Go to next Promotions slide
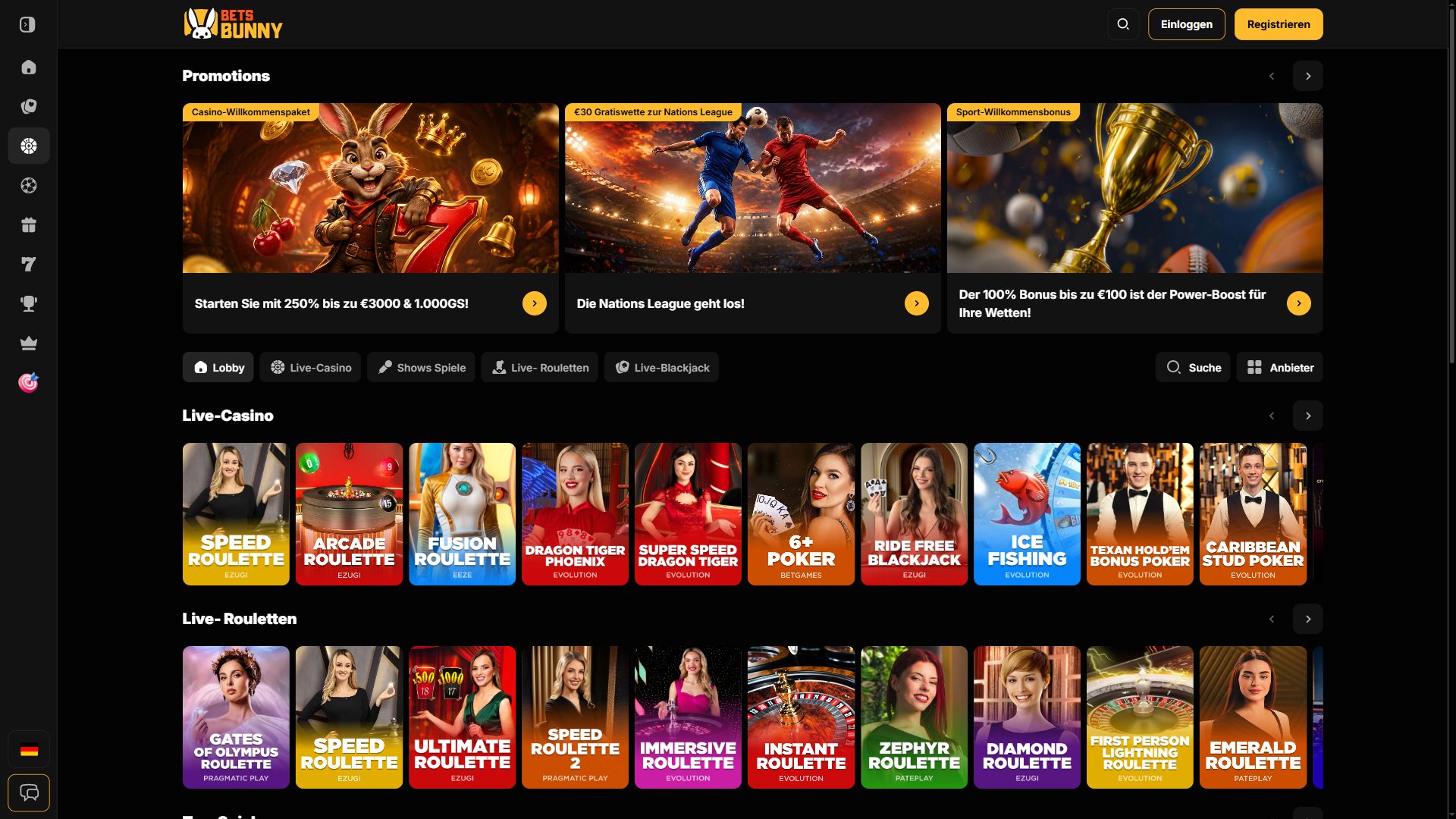The height and width of the screenshot is (819, 1456). [x=1308, y=76]
